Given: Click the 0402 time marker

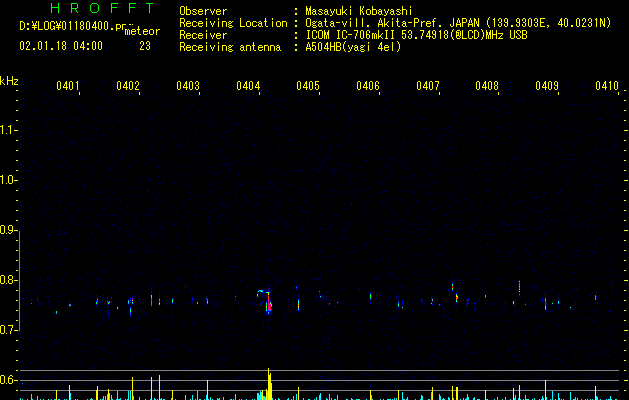Looking at the screenshot, I should tap(128, 85).
